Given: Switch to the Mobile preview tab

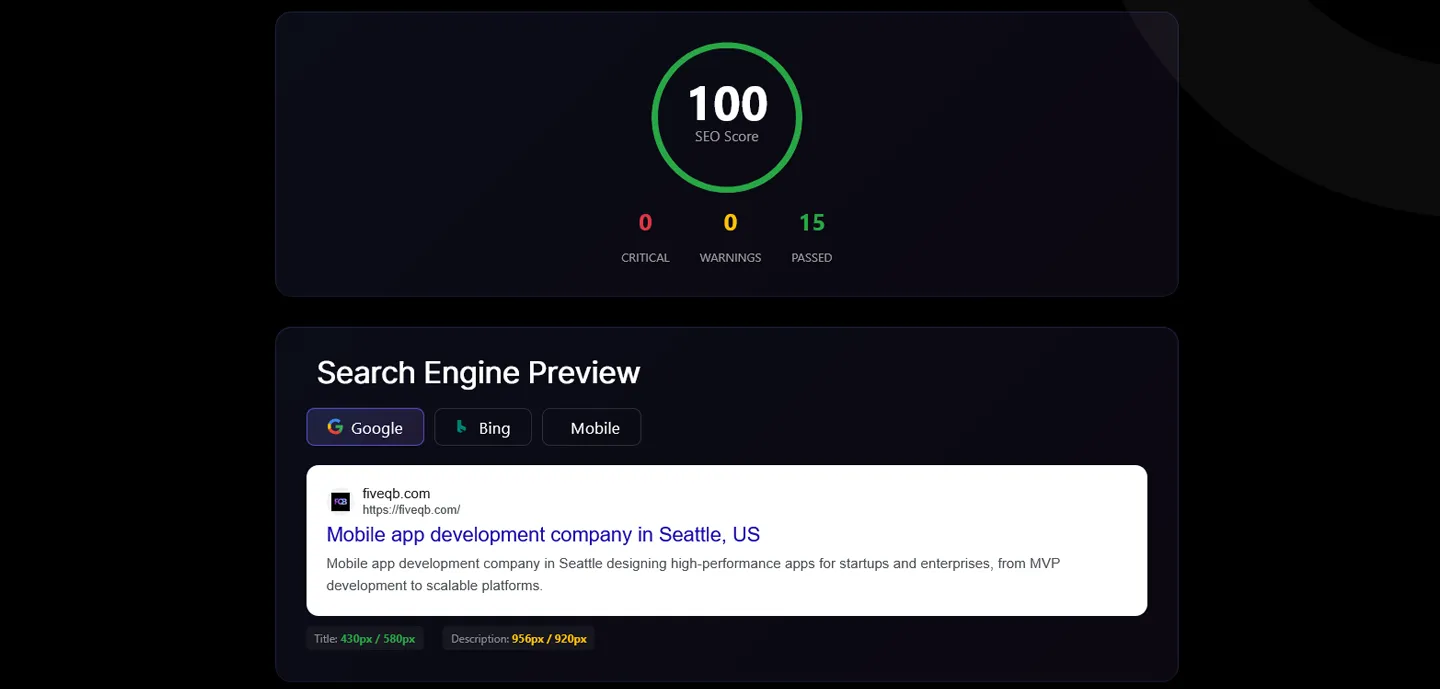Looking at the screenshot, I should pos(591,427).
